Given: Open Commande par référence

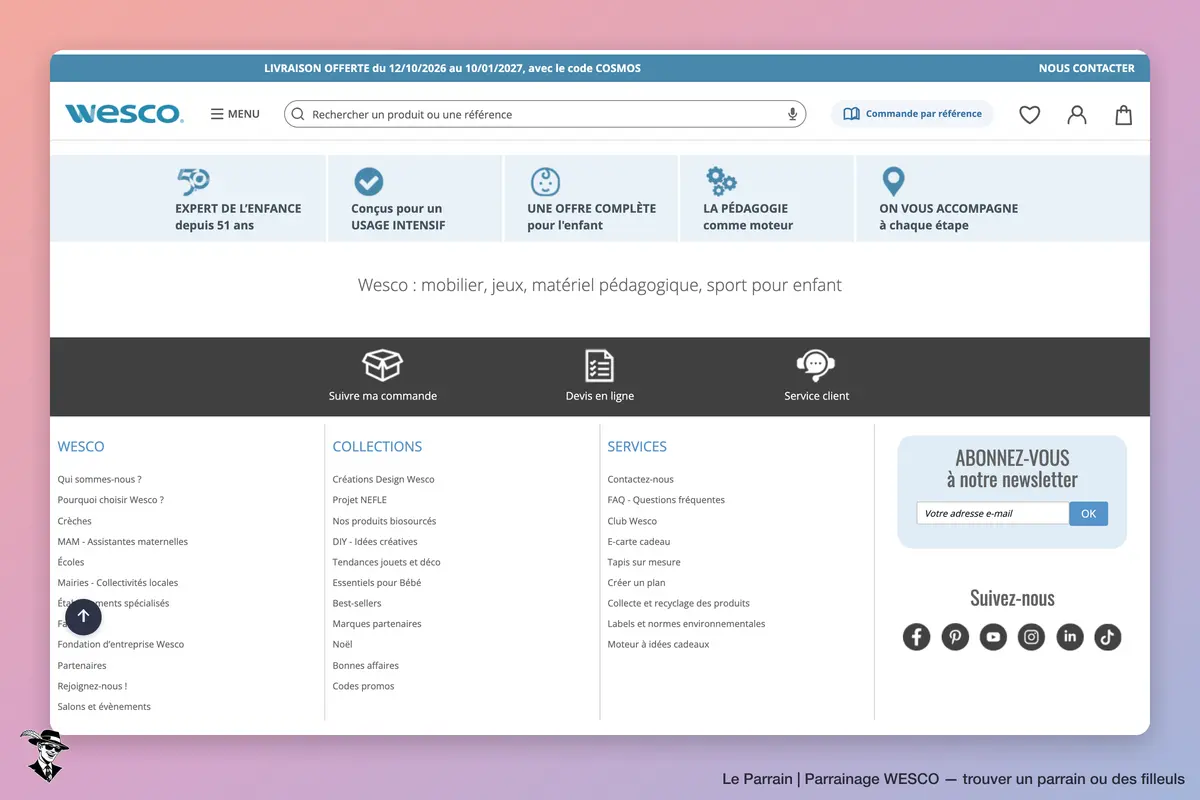Looking at the screenshot, I should (x=913, y=114).
